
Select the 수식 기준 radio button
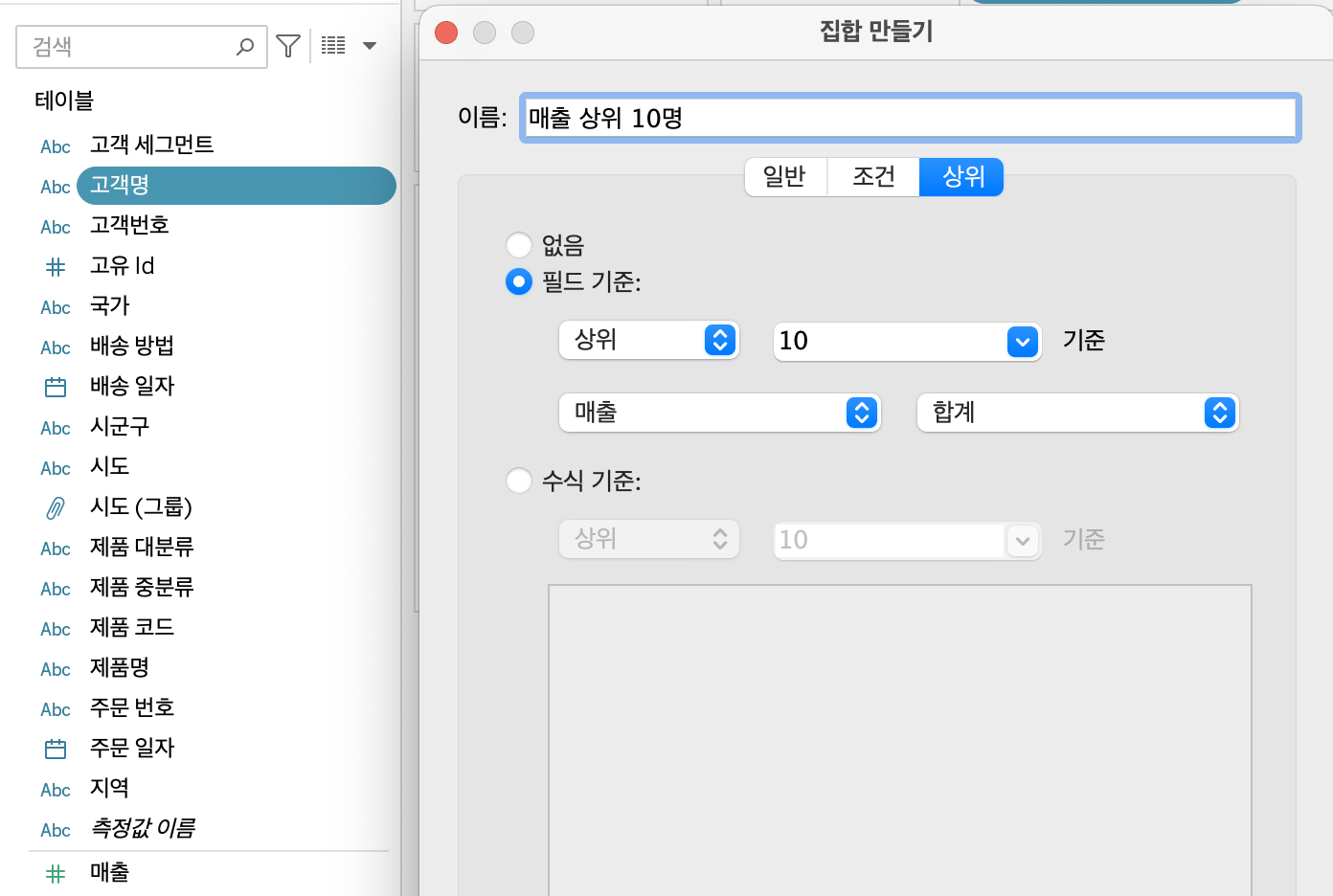[x=519, y=481]
